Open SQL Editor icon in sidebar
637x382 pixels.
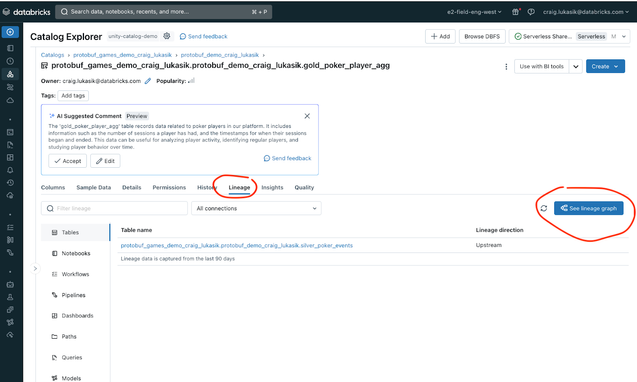10,132
